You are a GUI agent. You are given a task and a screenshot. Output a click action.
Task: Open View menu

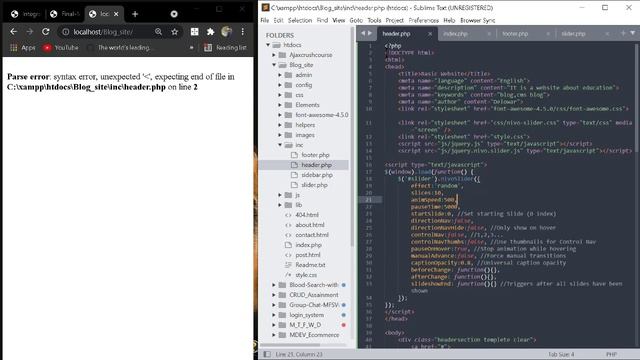[338, 20]
